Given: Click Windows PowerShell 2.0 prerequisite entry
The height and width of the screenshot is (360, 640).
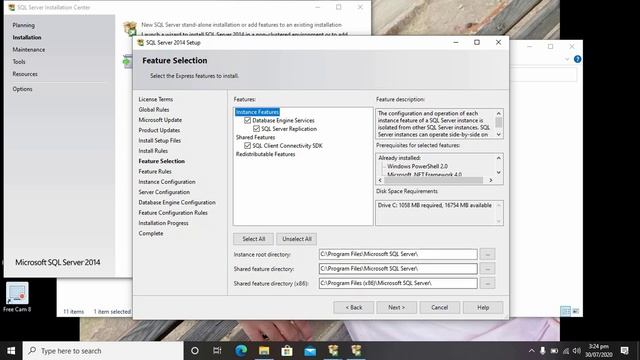Looking at the screenshot, I should (417, 166).
